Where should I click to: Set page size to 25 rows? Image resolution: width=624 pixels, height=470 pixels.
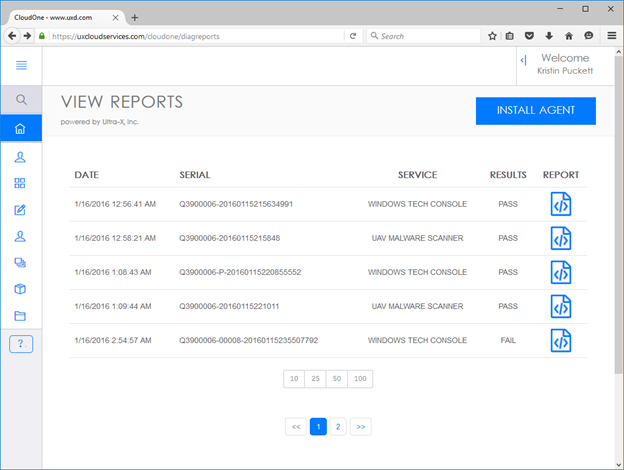coord(316,379)
